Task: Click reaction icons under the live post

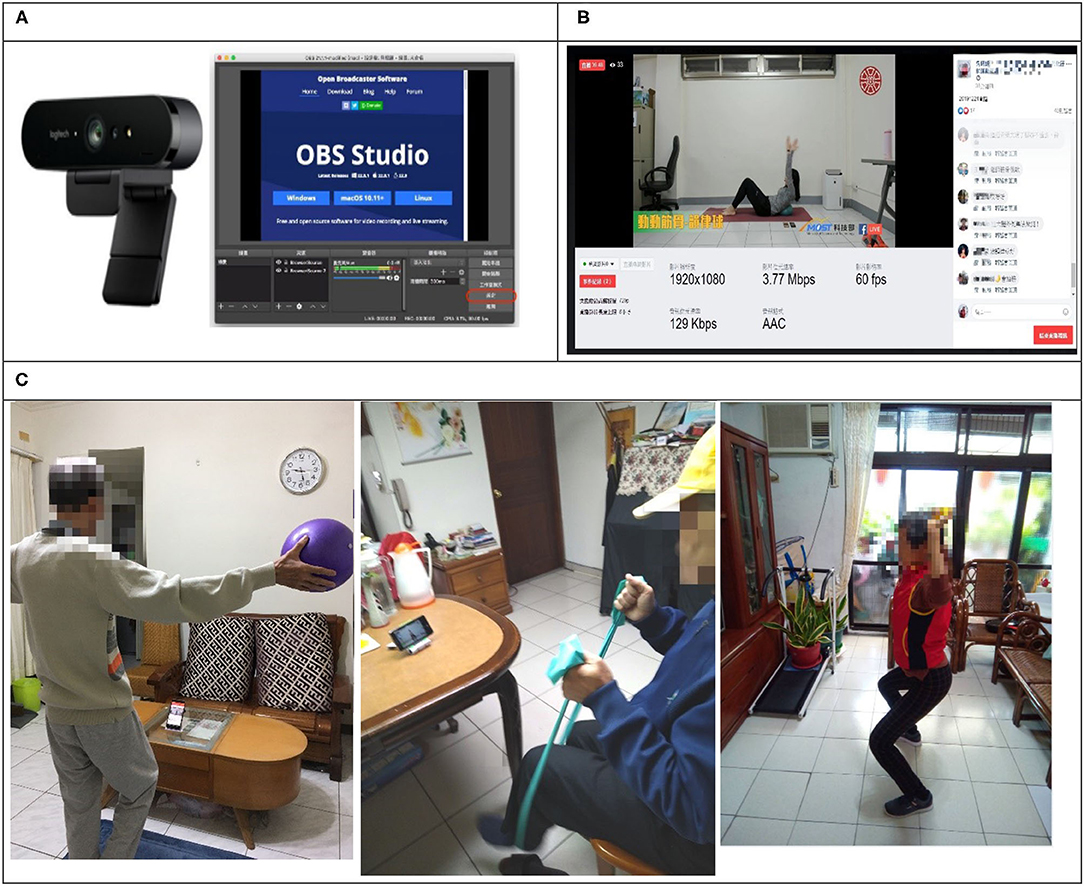Action: [x=963, y=111]
